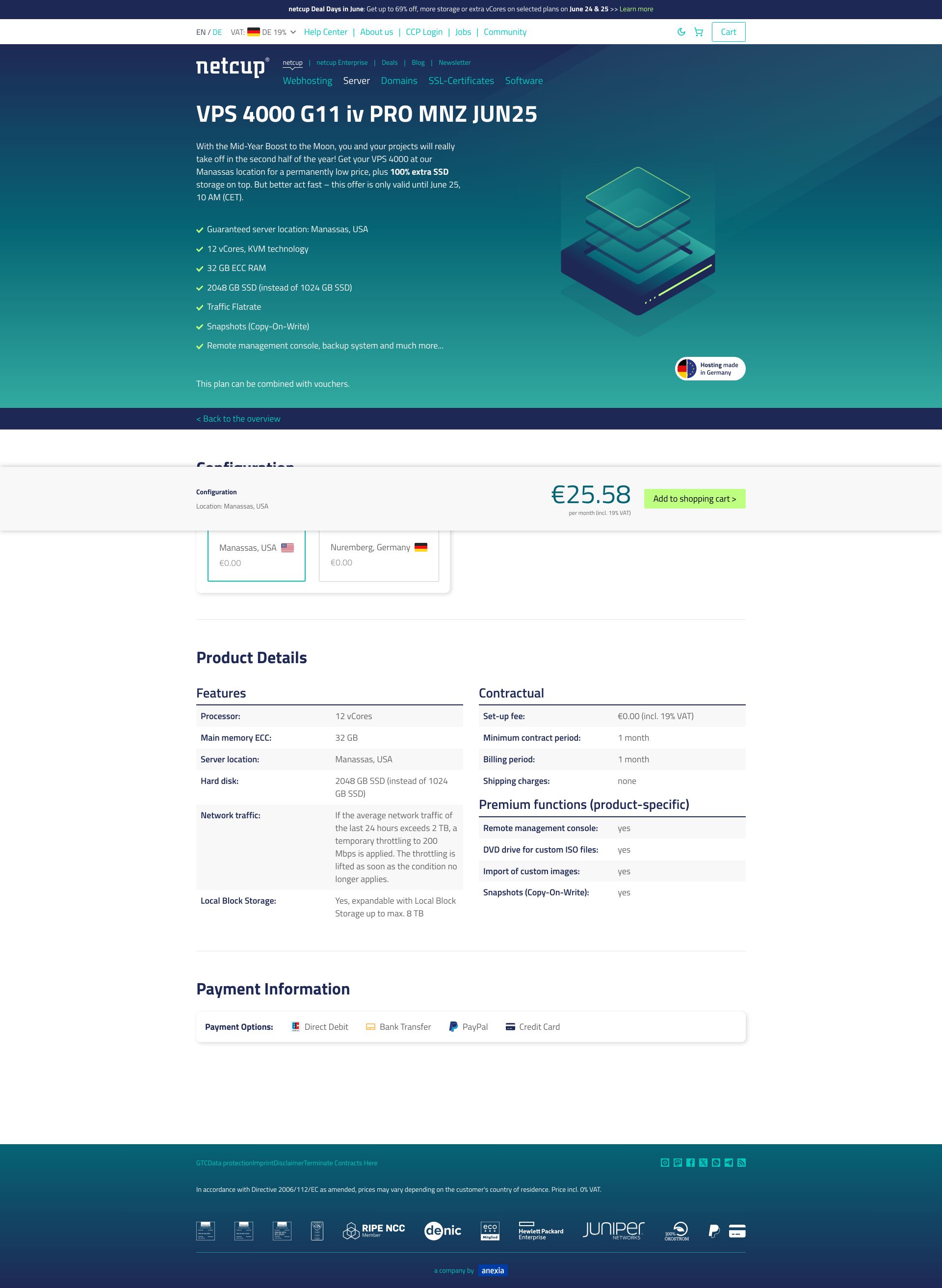
Task: Click the netcup logo
Action: tap(233, 67)
